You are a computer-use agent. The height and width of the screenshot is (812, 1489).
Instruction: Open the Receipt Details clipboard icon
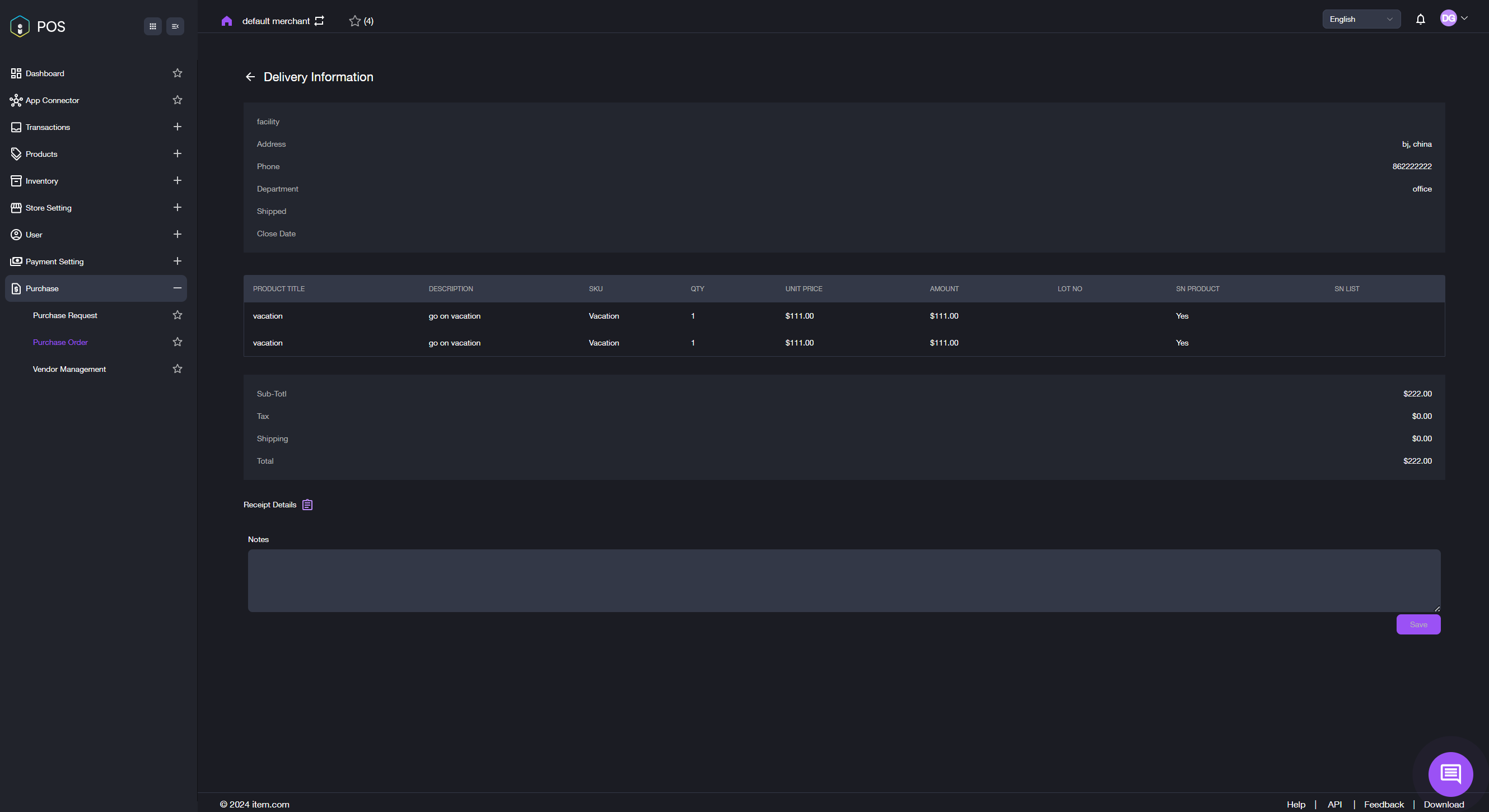click(x=307, y=505)
